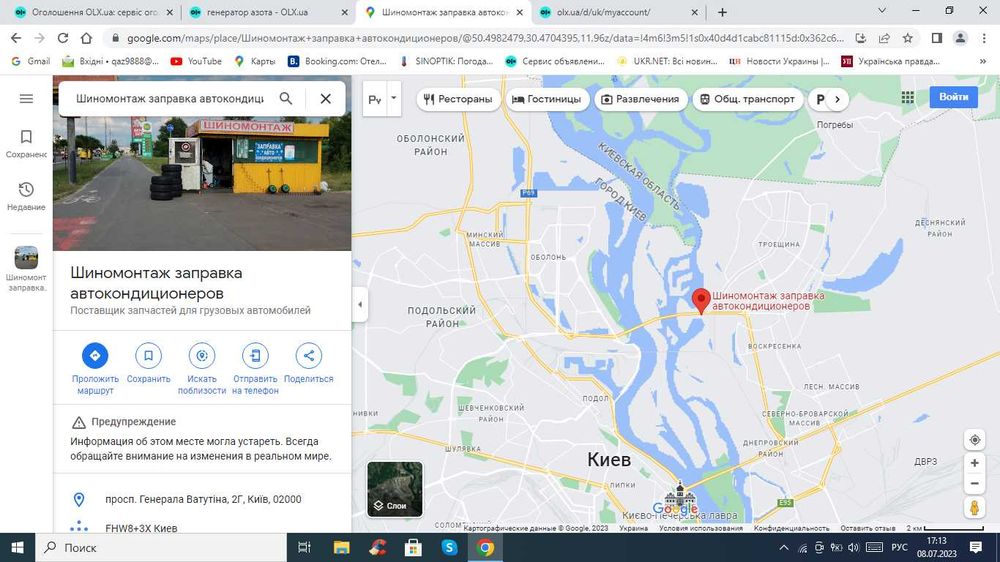Open the Chrome profile icon
This screenshot has height=562, width=1000.
point(960,38)
